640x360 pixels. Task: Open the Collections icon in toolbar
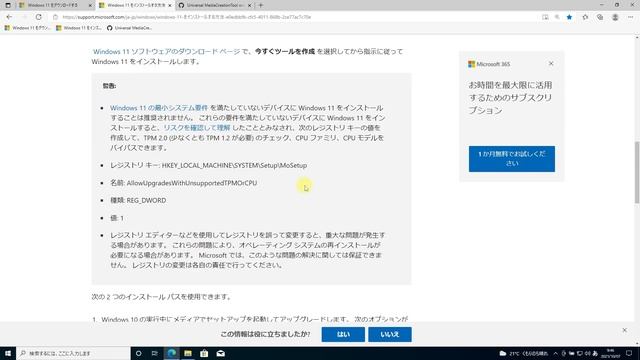600,17
